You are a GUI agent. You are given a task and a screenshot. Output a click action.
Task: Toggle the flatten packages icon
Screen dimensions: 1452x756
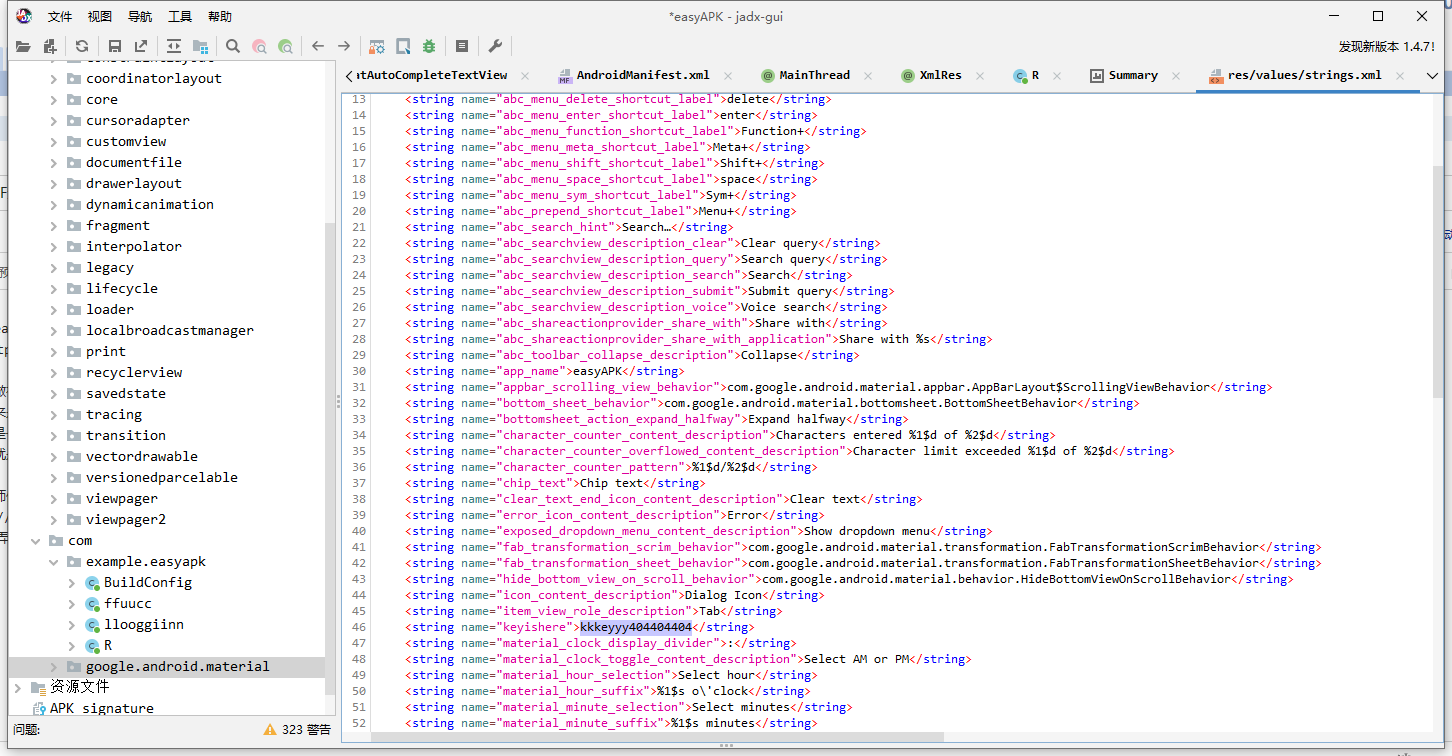201,46
